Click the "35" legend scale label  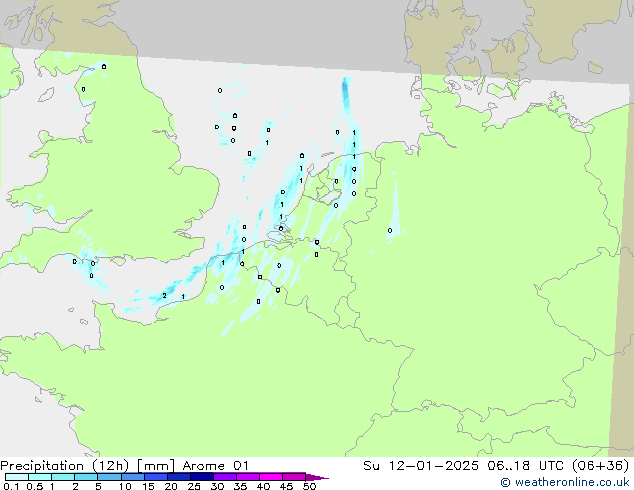[240, 486]
